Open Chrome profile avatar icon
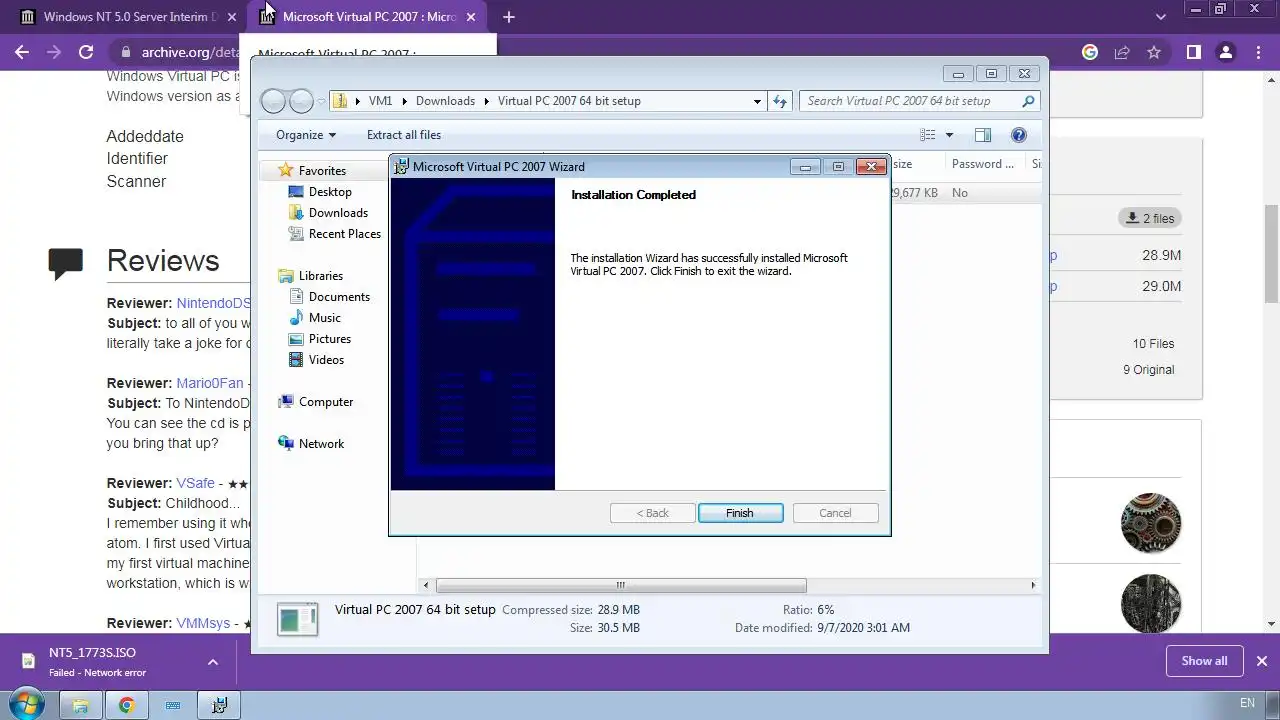Viewport: 1280px width, 720px height. (1225, 52)
